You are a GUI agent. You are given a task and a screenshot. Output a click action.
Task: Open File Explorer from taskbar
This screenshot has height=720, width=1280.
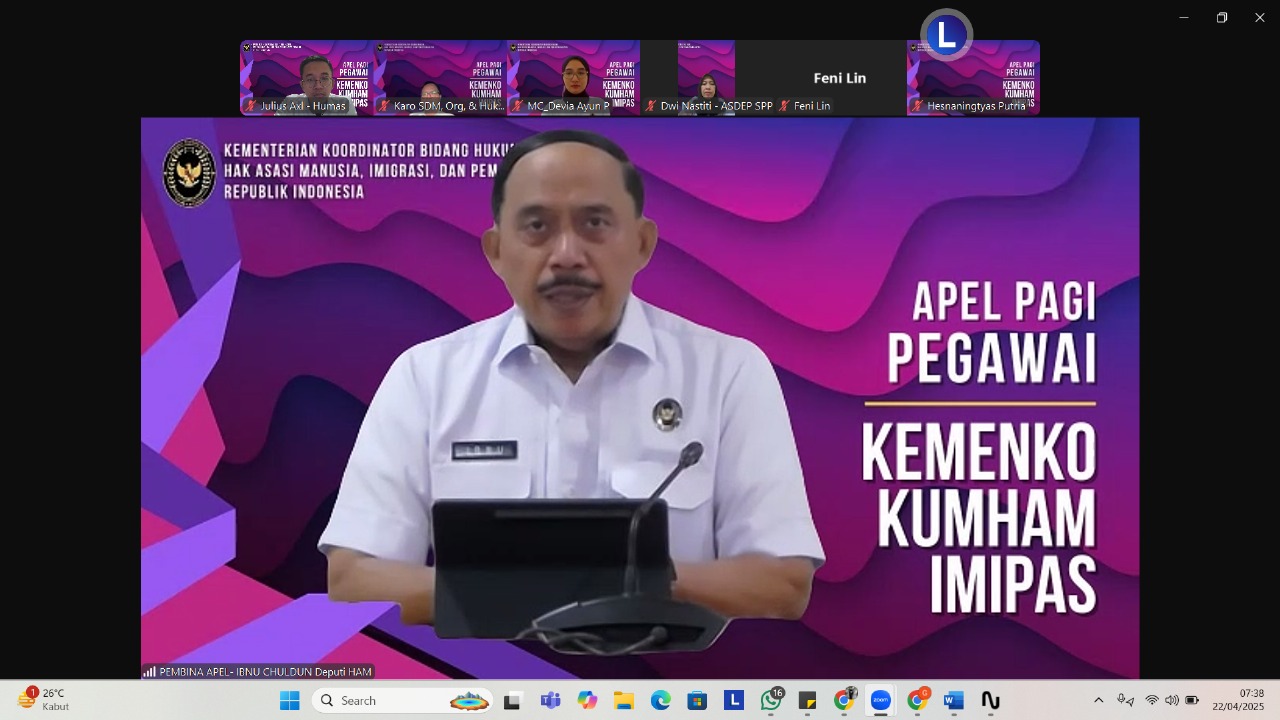pyautogui.click(x=624, y=700)
